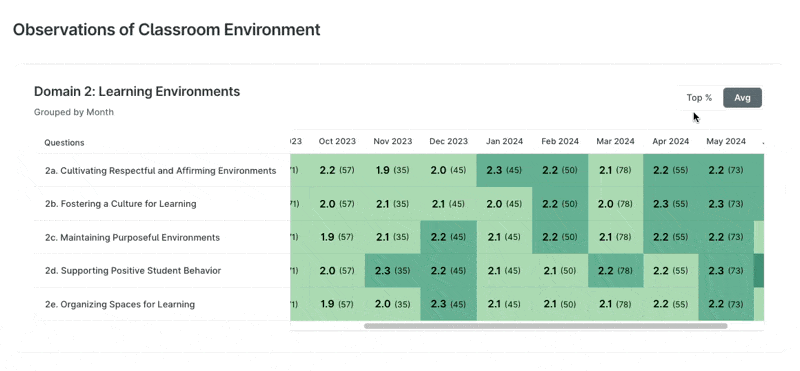Screen dimensions: 800x371
Task: Click the 2d May 2024 cell 2.3 (73)
Action: tap(726, 270)
